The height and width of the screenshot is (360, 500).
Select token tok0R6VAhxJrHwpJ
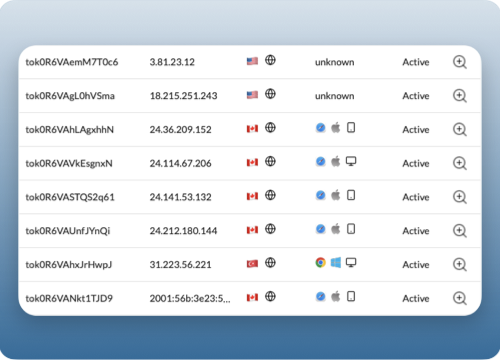pos(69,265)
